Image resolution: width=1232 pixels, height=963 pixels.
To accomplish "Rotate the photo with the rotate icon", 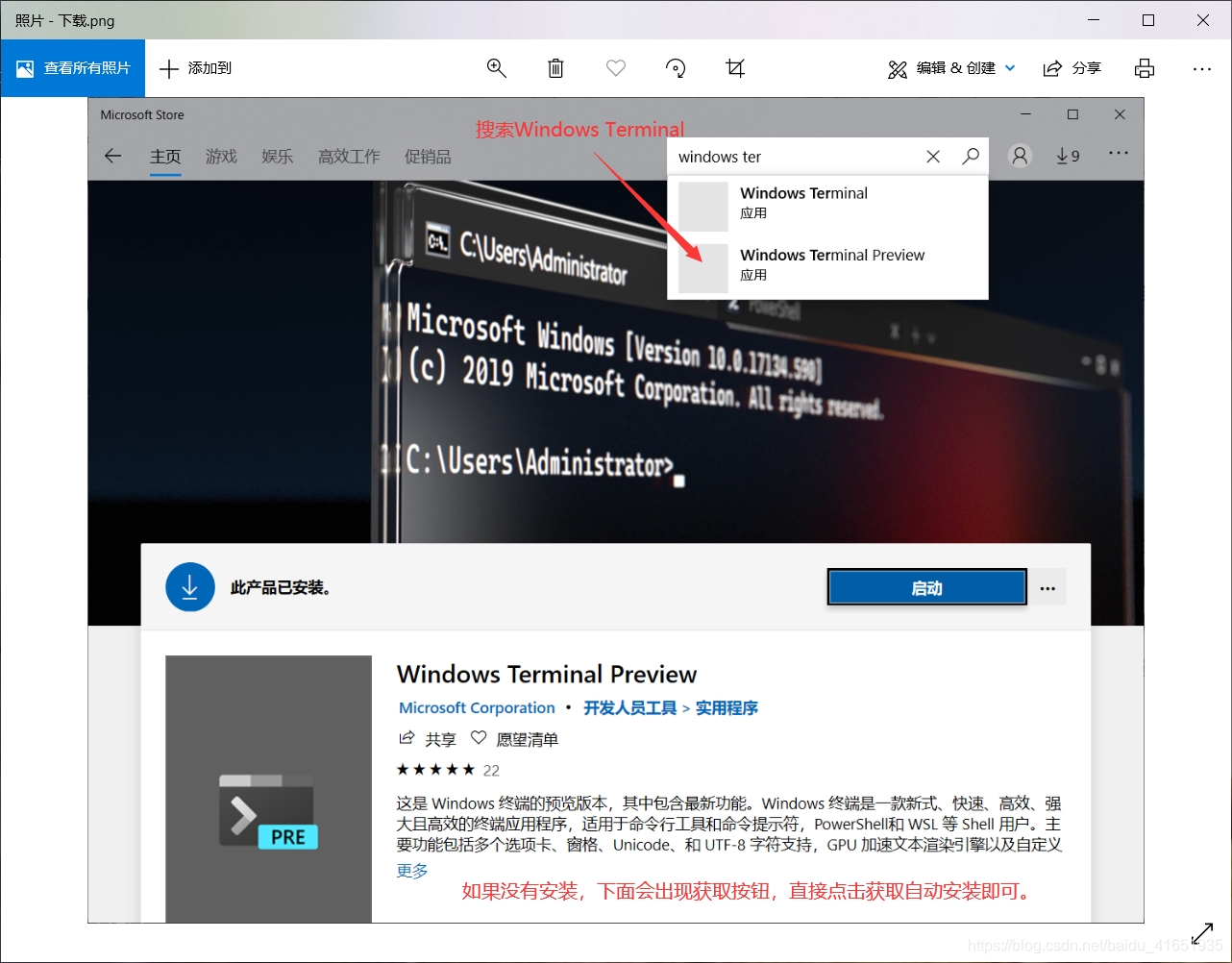I will [x=676, y=68].
